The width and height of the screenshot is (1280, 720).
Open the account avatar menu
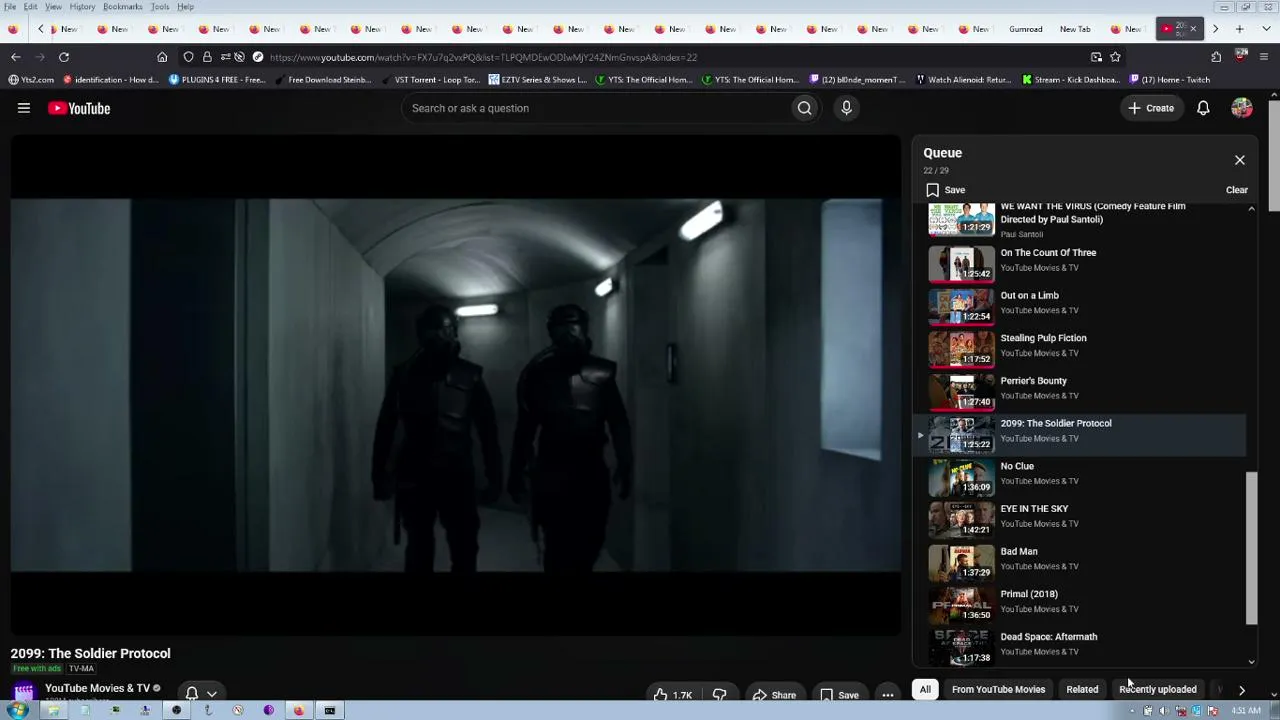click(1242, 108)
